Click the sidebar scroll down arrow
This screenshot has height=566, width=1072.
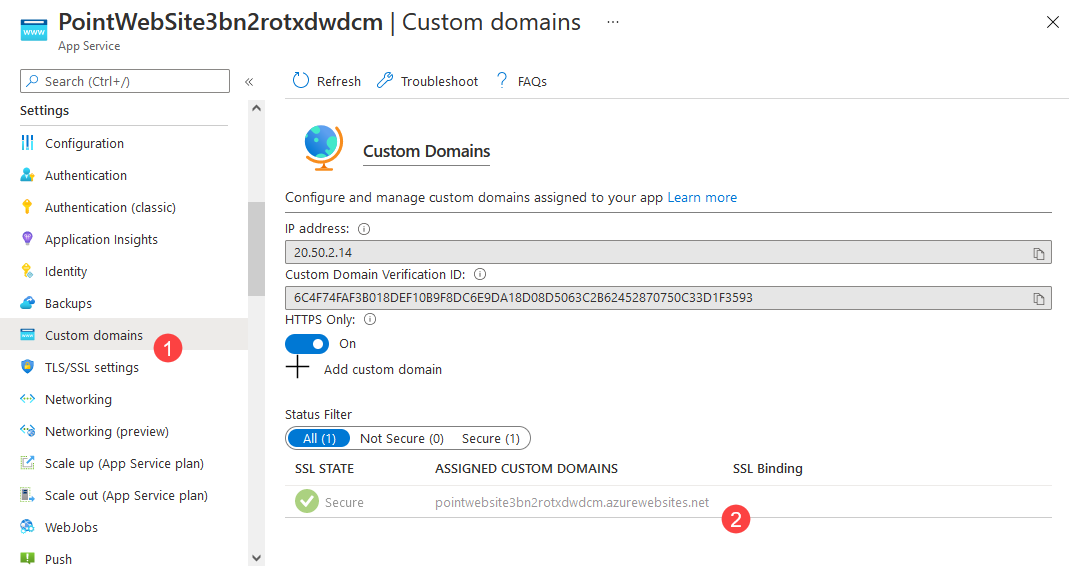[256, 558]
